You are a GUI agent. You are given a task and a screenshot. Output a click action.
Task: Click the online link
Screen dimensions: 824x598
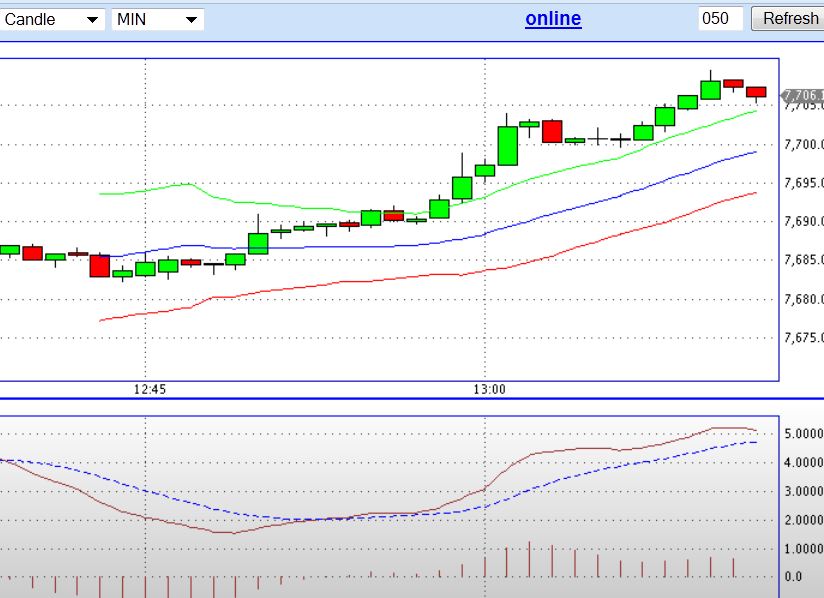[553, 18]
